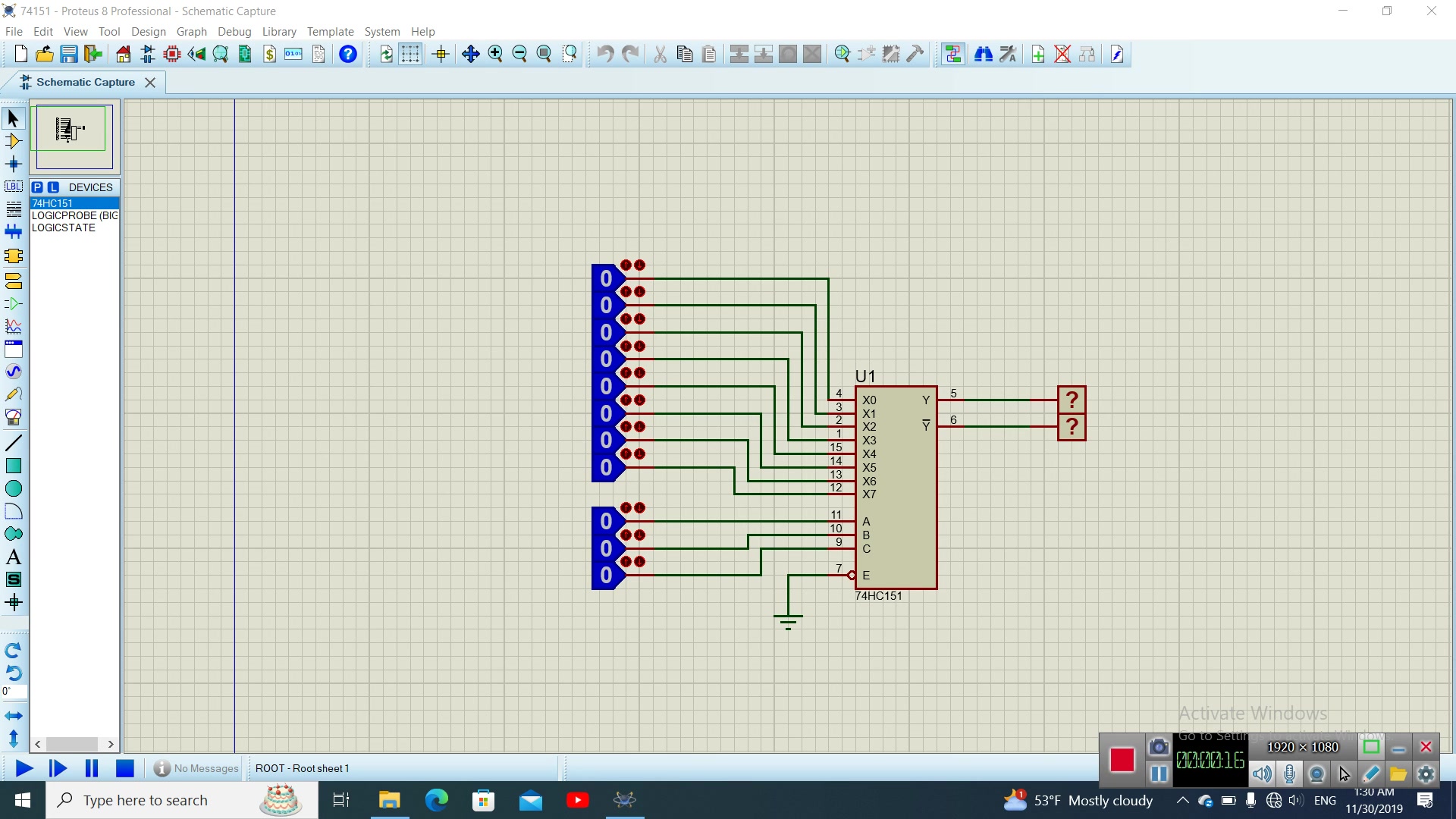Toggle logic state wired to enable E
The image size is (1456, 819).
(607, 575)
